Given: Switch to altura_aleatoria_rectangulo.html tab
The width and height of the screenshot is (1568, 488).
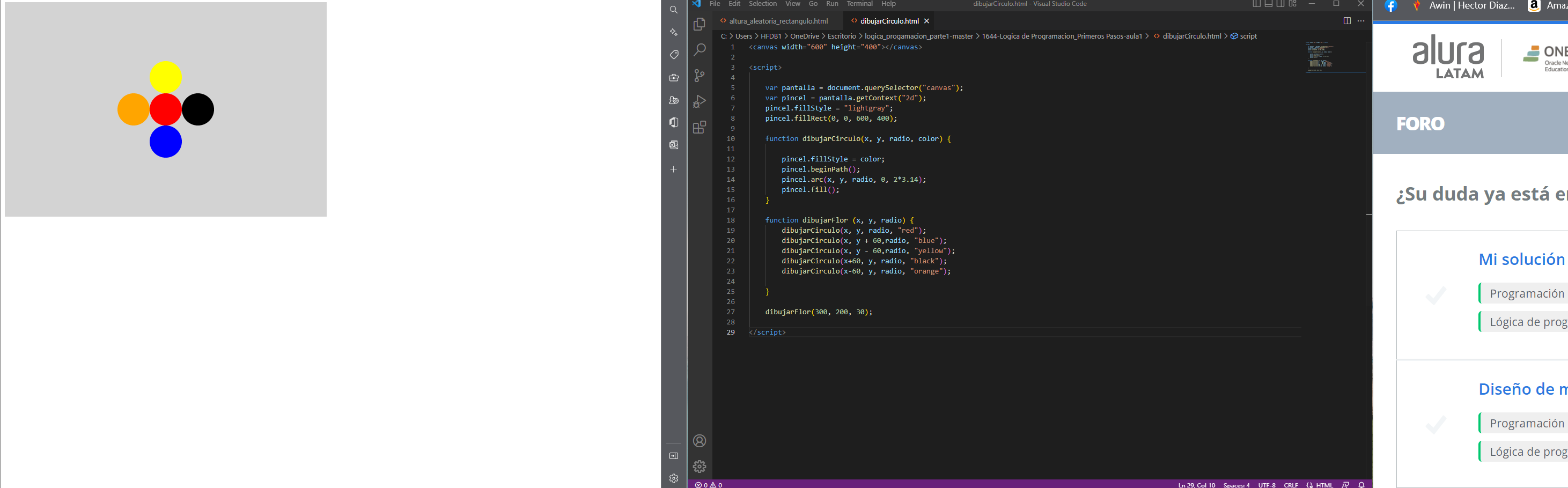Looking at the screenshot, I should [x=778, y=21].
